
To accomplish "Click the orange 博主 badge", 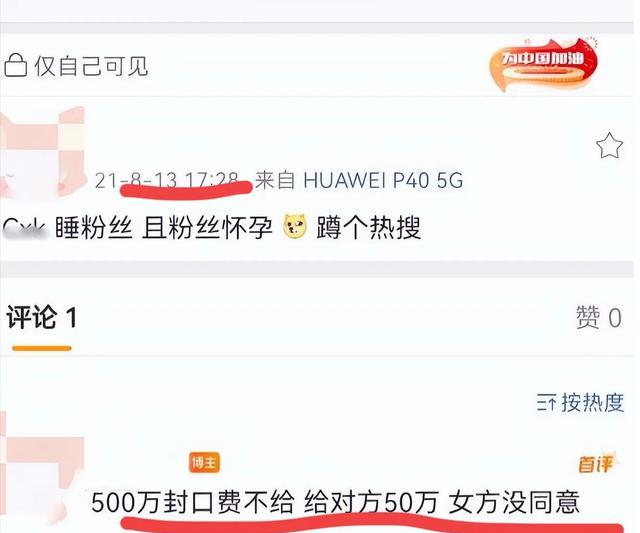I will coord(204,463).
